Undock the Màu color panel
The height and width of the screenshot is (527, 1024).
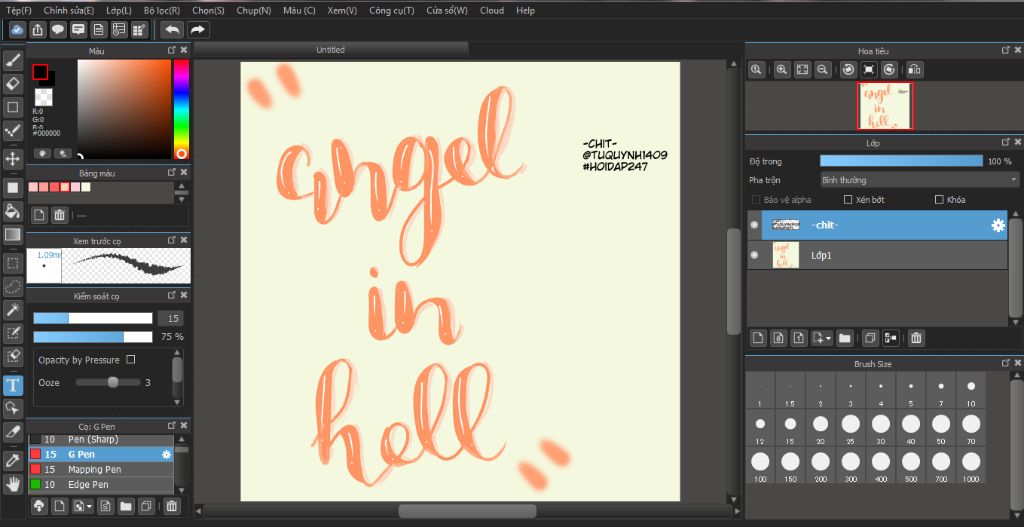click(x=172, y=50)
